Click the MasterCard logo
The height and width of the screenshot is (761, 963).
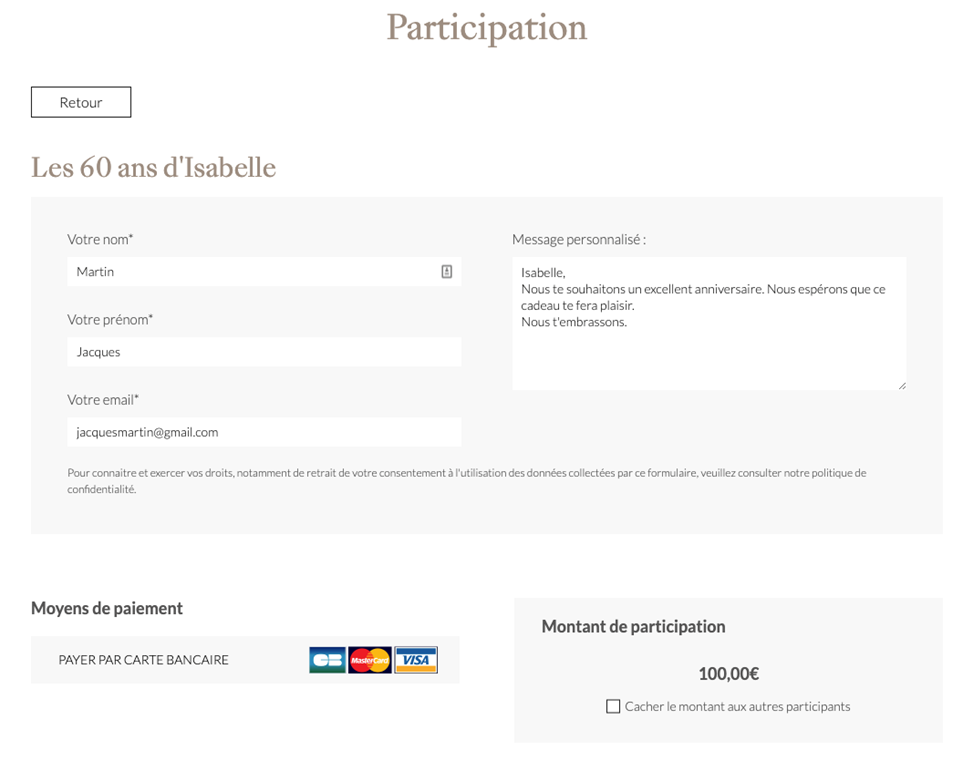click(x=370, y=660)
